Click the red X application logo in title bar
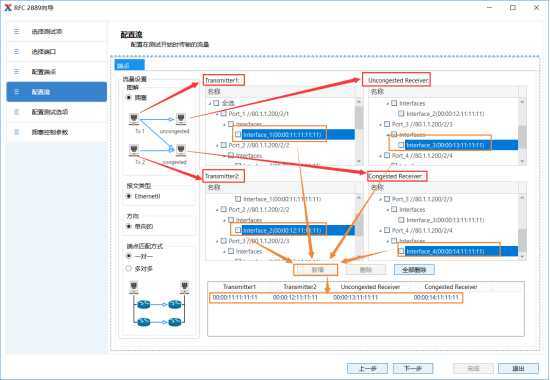 8,7
